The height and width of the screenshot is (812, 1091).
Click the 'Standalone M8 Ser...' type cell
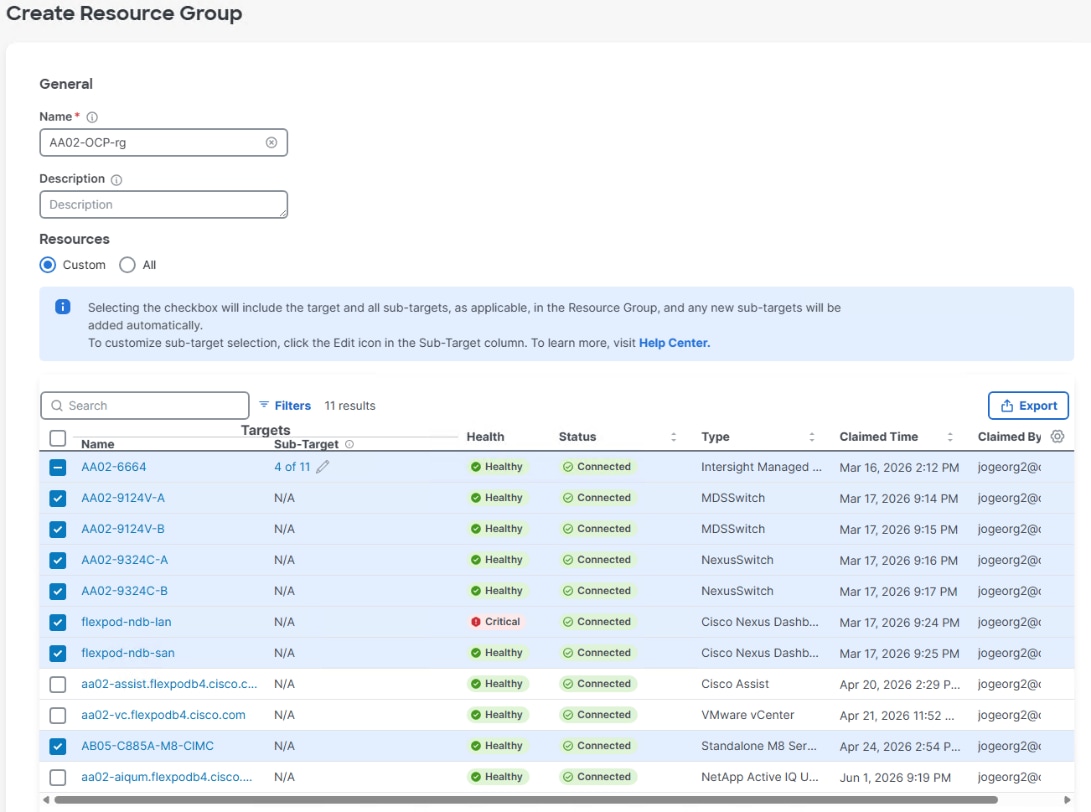pos(758,746)
